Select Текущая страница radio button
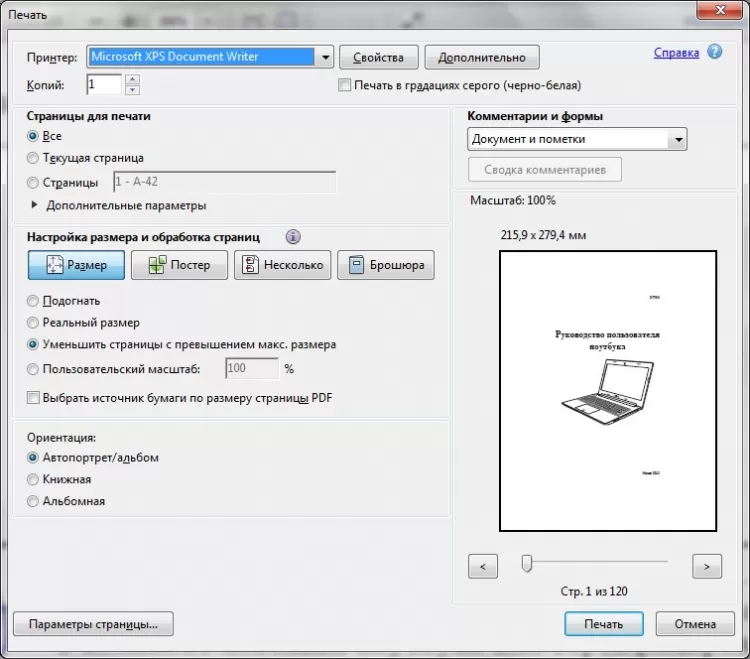 [x=33, y=158]
